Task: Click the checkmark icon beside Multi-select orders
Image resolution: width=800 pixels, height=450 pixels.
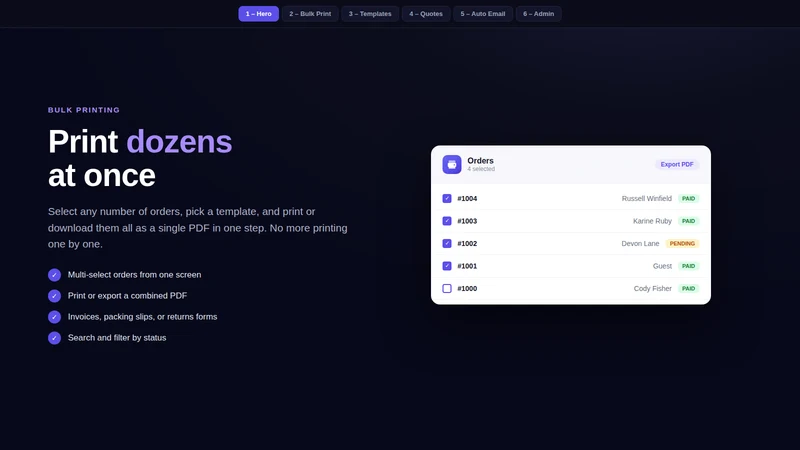Action: pos(55,275)
